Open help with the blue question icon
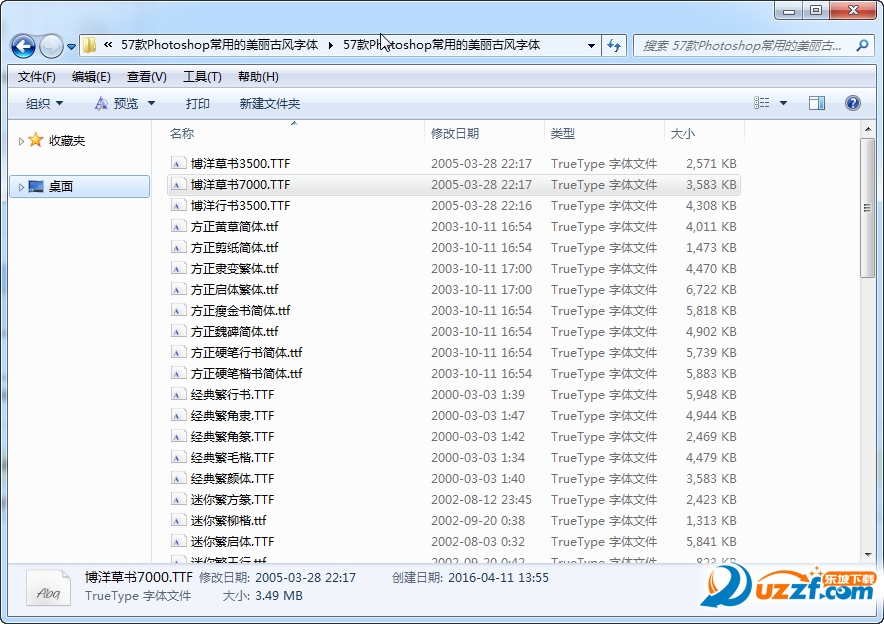 tap(852, 103)
